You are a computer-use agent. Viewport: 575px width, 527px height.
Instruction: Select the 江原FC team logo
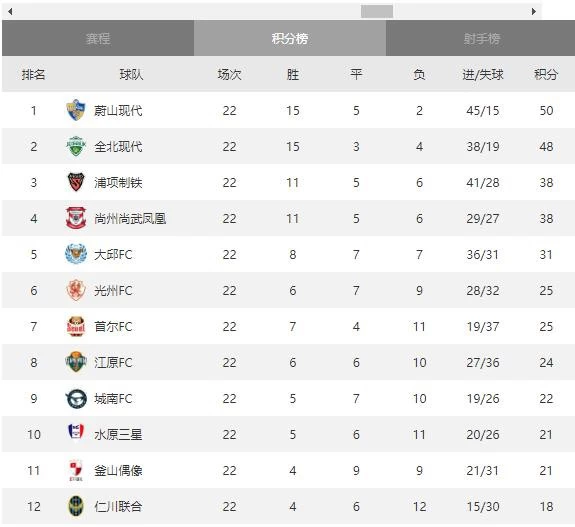tap(76, 362)
